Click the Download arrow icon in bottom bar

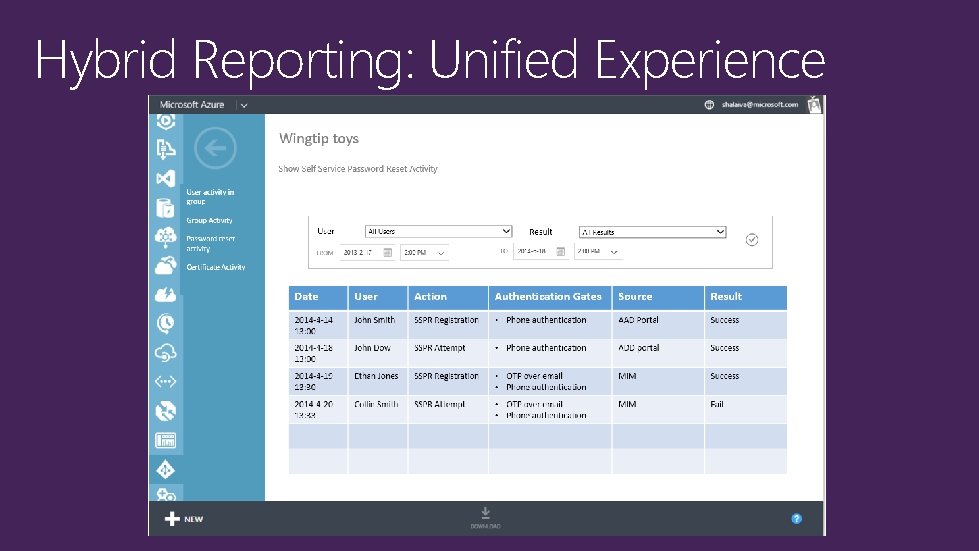click(x=485, y=513)
